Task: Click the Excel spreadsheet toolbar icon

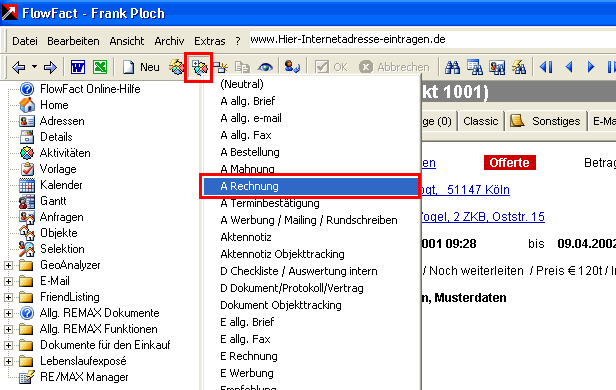Action: (100, 67)
